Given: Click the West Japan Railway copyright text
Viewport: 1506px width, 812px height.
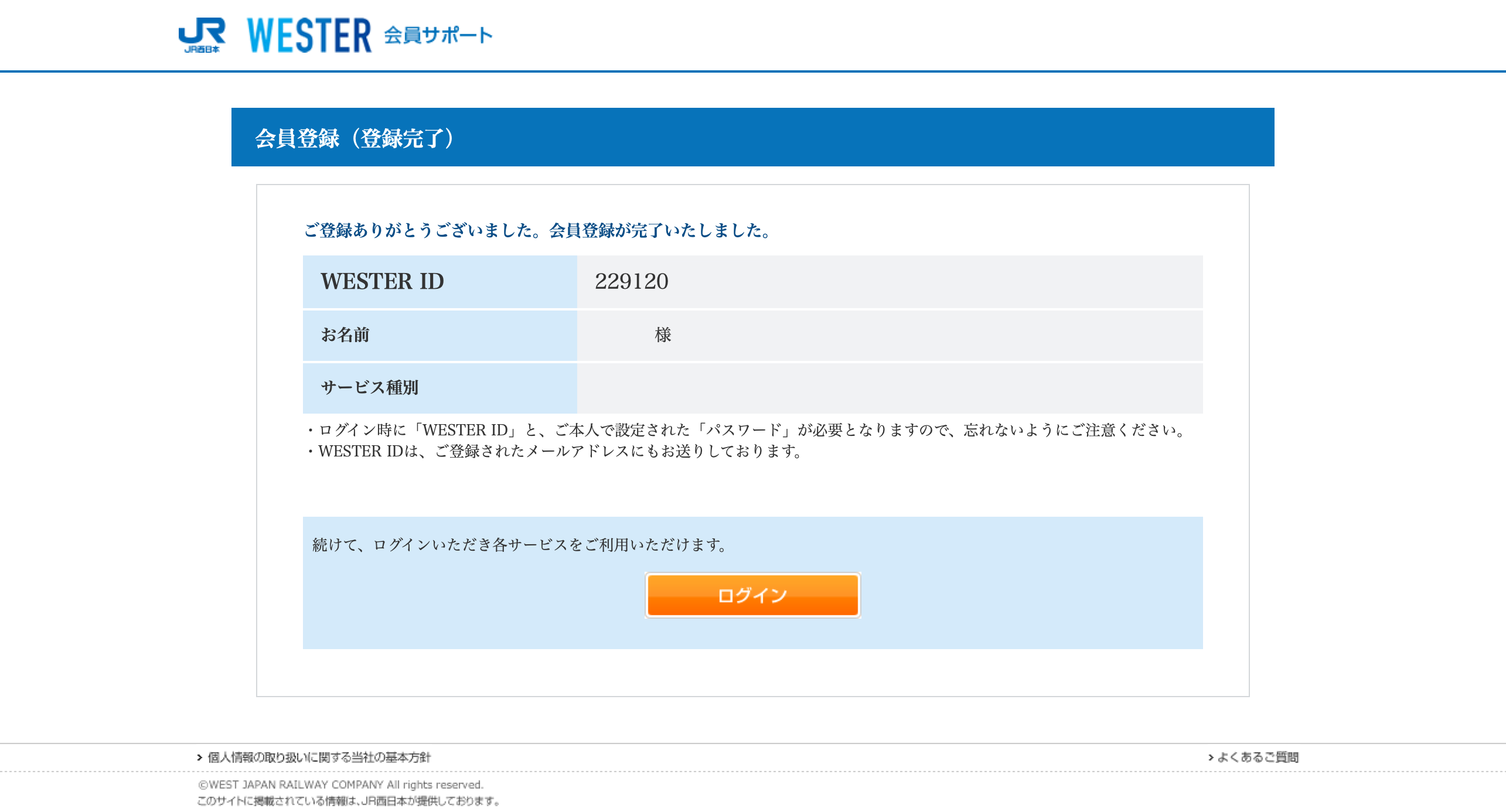Looking at the screenshot, I should (340, 784).
